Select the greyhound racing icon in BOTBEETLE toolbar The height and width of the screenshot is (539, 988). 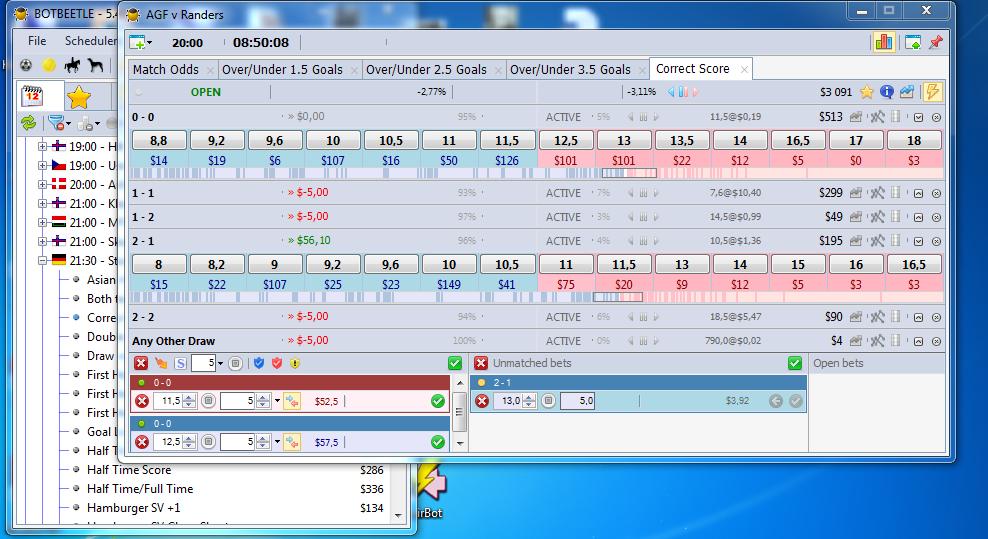(95, 65)
